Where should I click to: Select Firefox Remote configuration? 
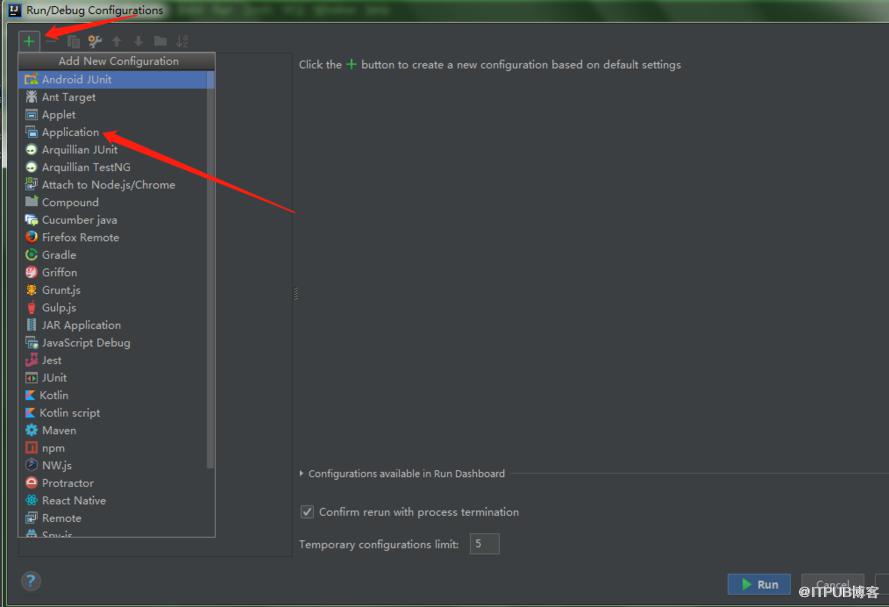(x=116, y=237)
